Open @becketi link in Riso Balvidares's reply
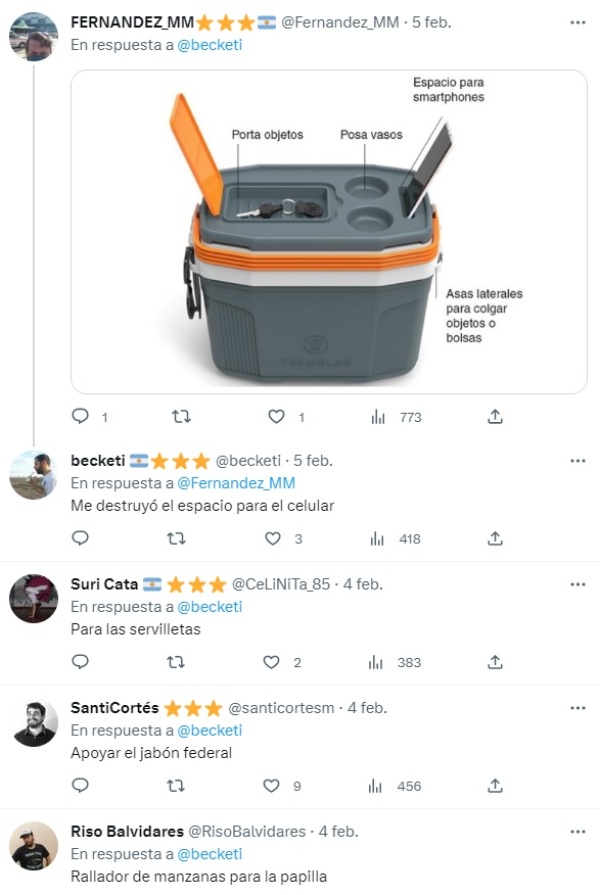 [210, 854]
